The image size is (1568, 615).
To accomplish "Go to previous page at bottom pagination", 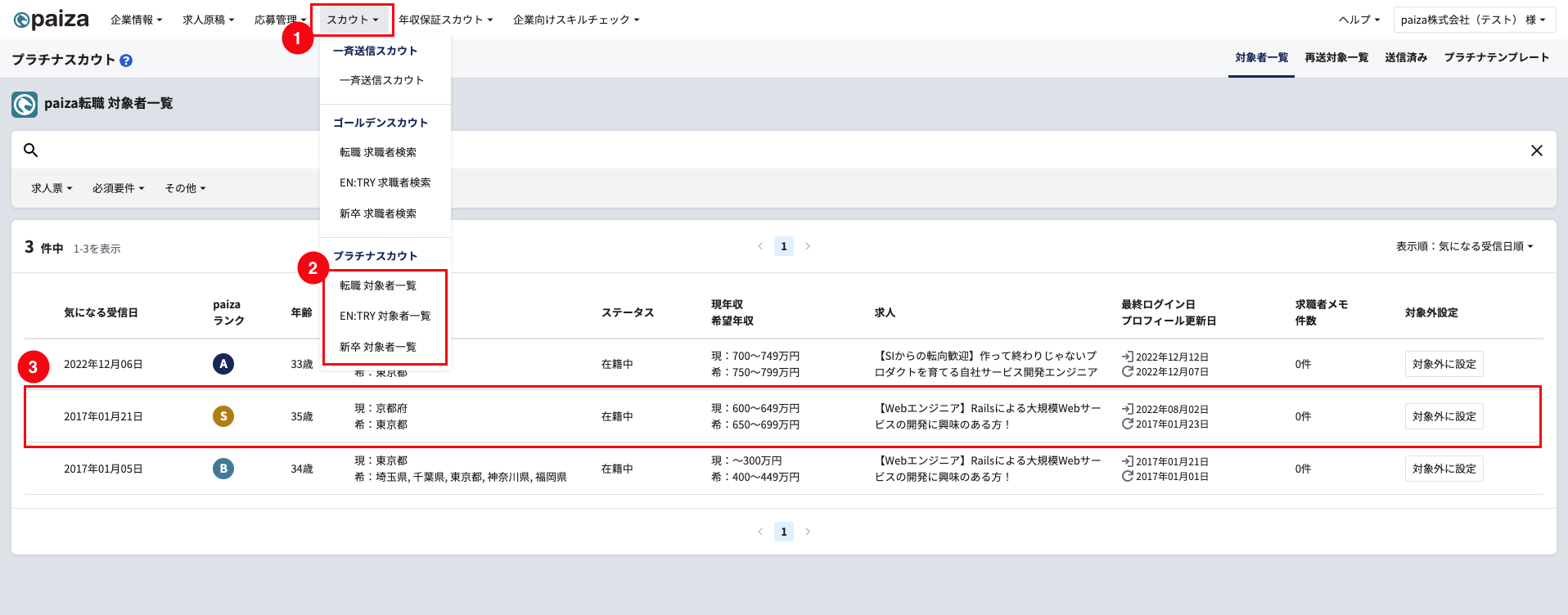I will 760,532.
